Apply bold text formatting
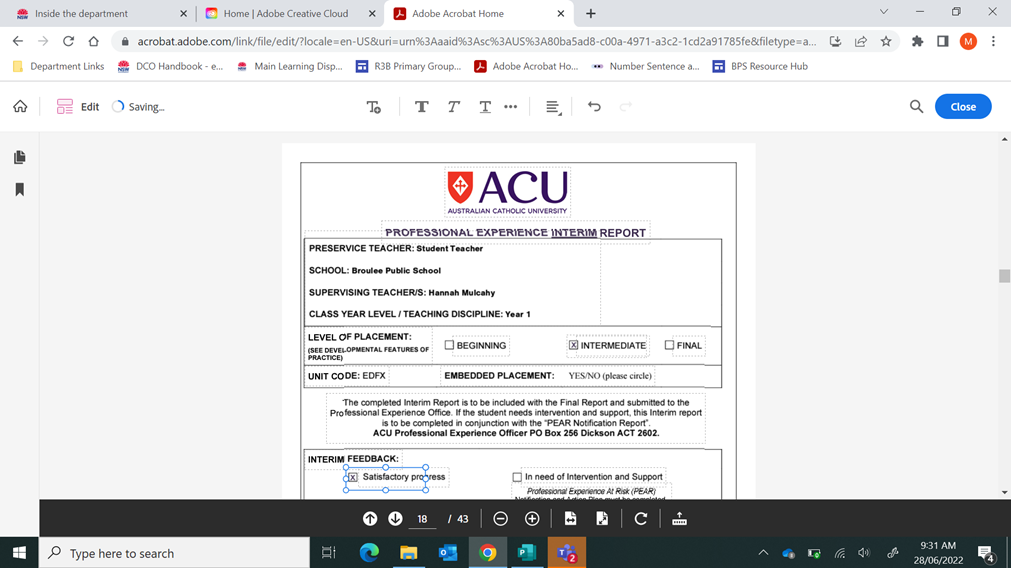Screen dimensions: 1011x568 coord(421,107)
